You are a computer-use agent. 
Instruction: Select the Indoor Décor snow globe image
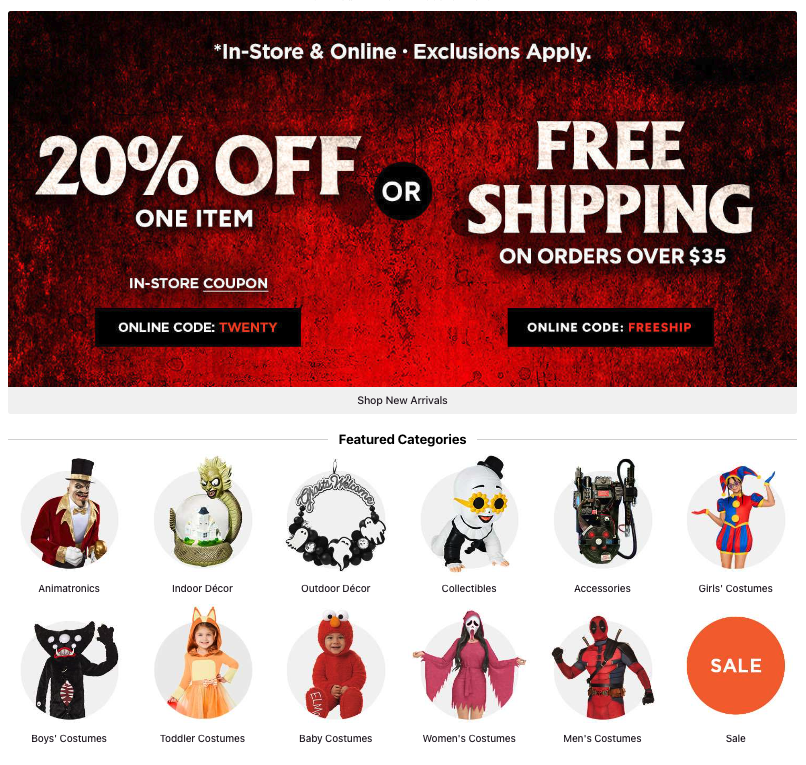[203, 513]
